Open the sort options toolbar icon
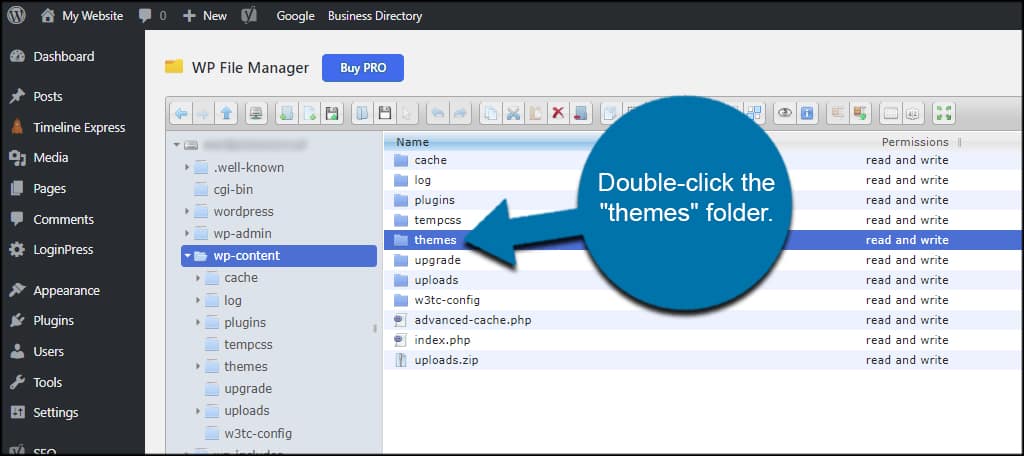 [x=913, y=113]
